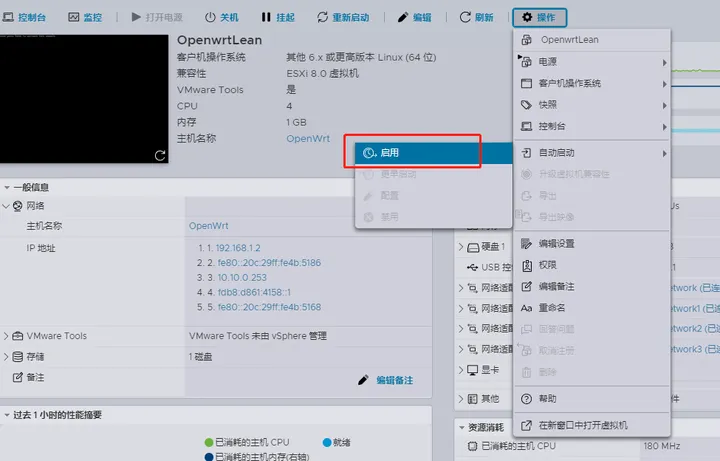The image size is (720, 461).
Task: Click the fdb8:d861:4158::1 address link
Action: pyautogui.click(x=254, y=292)
